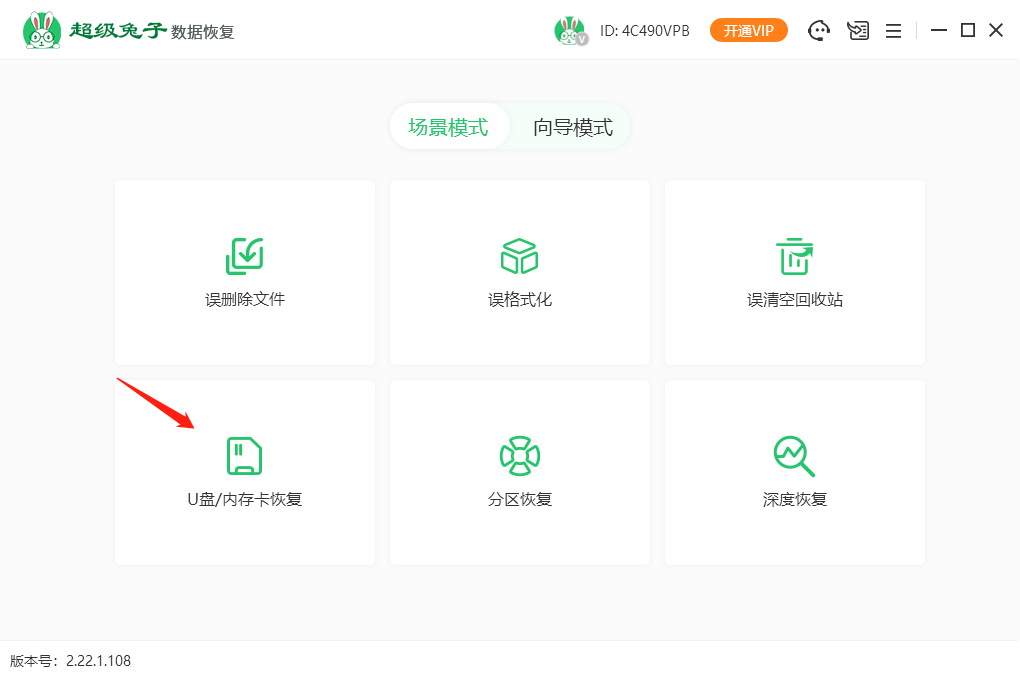Click the 误格式化 box icon

(x=519, y=256)
